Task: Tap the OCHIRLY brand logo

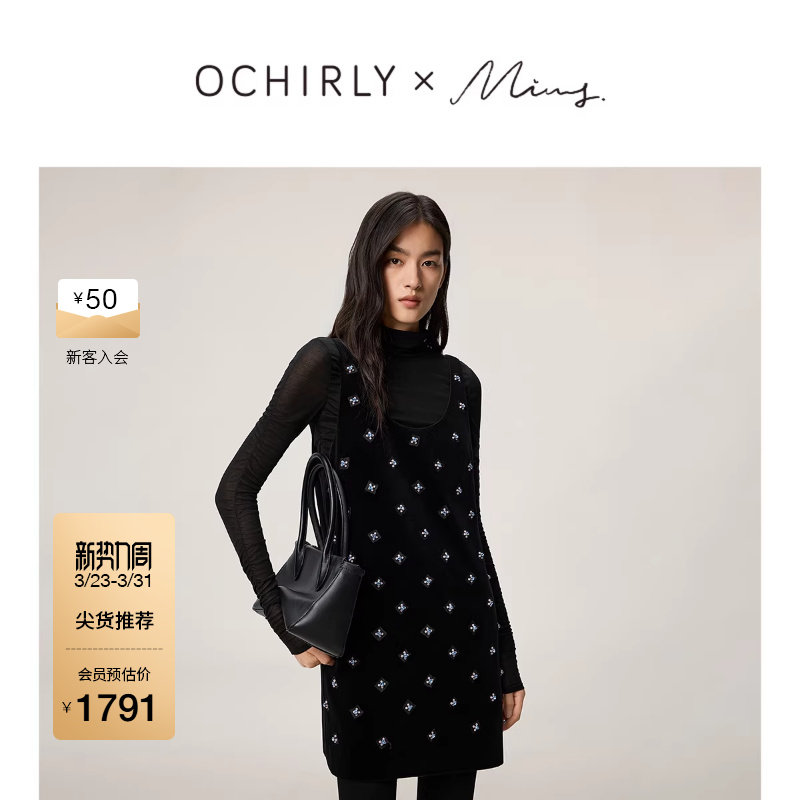Action: tap(295, 81)
